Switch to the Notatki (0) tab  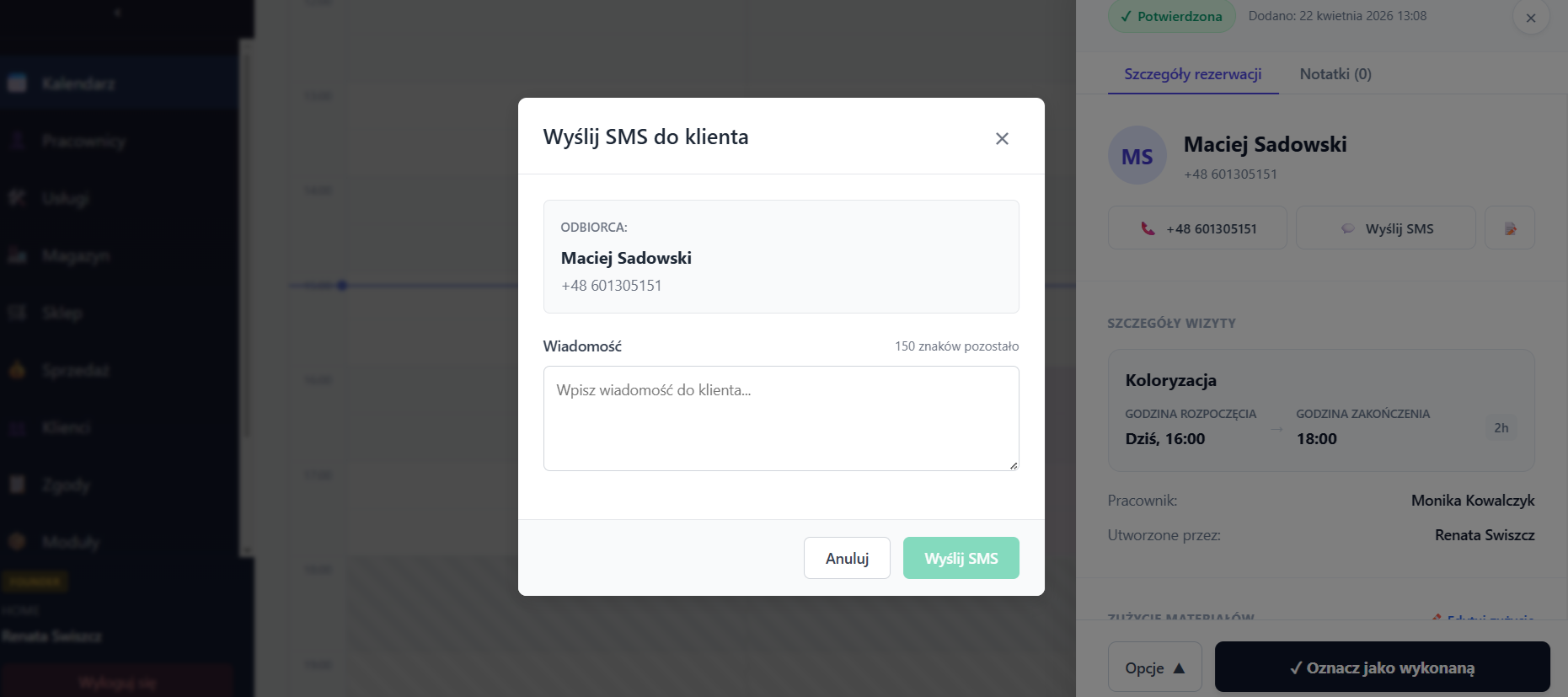[1335, 74]
